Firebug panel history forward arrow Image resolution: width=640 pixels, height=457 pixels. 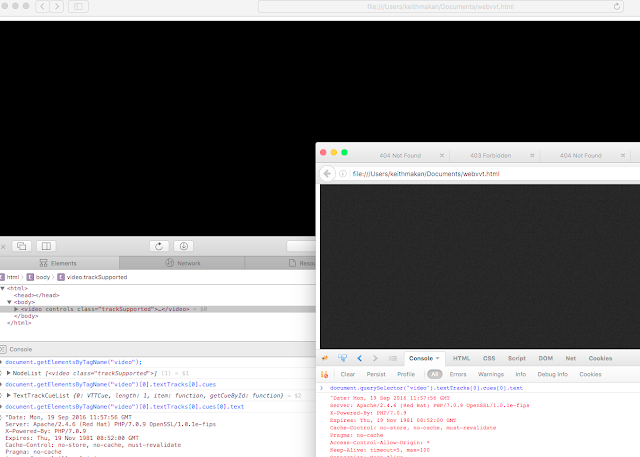point(375,358)
